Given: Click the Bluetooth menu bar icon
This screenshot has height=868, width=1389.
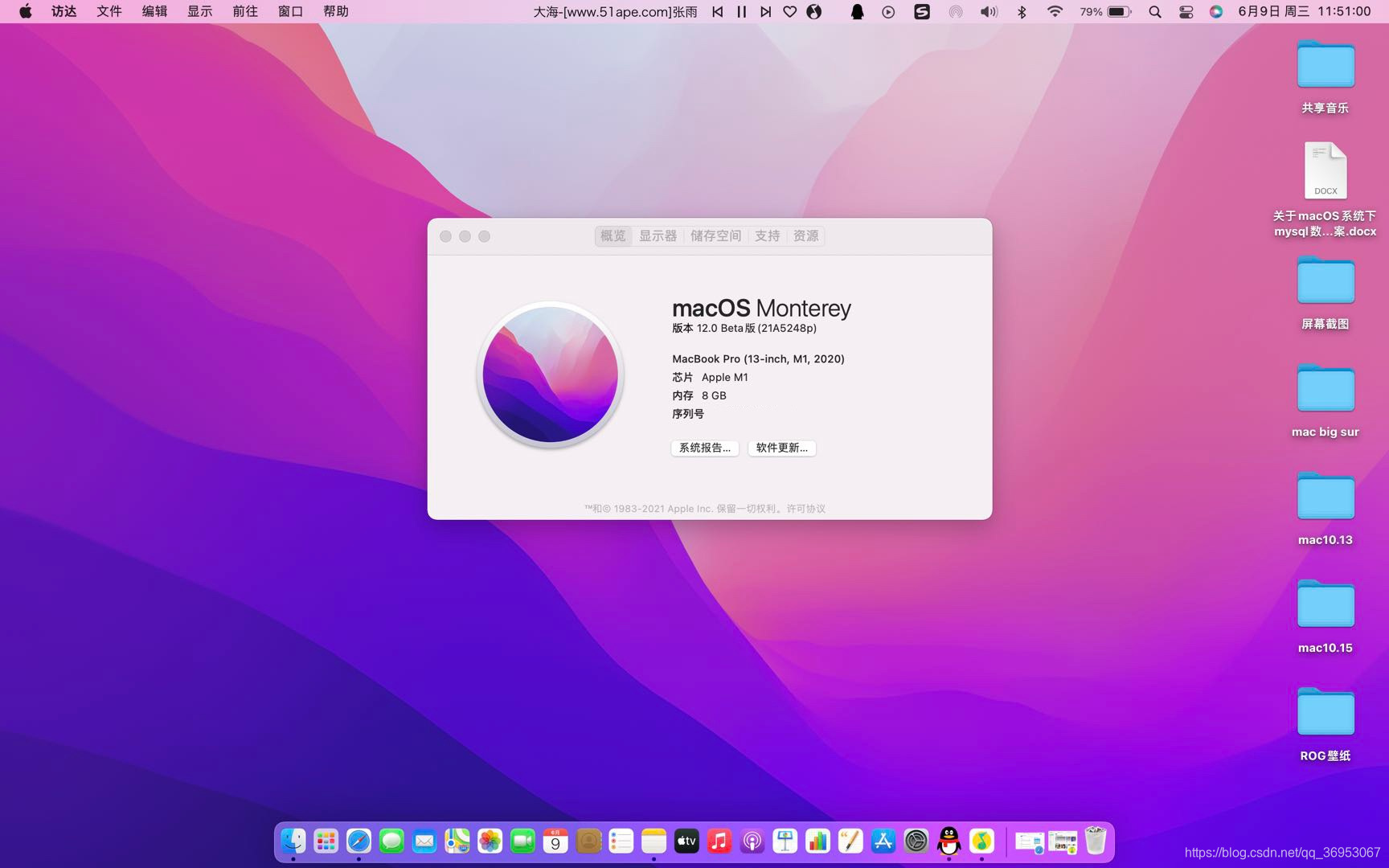Looking at the screenshot, I should coord(1022,11).
